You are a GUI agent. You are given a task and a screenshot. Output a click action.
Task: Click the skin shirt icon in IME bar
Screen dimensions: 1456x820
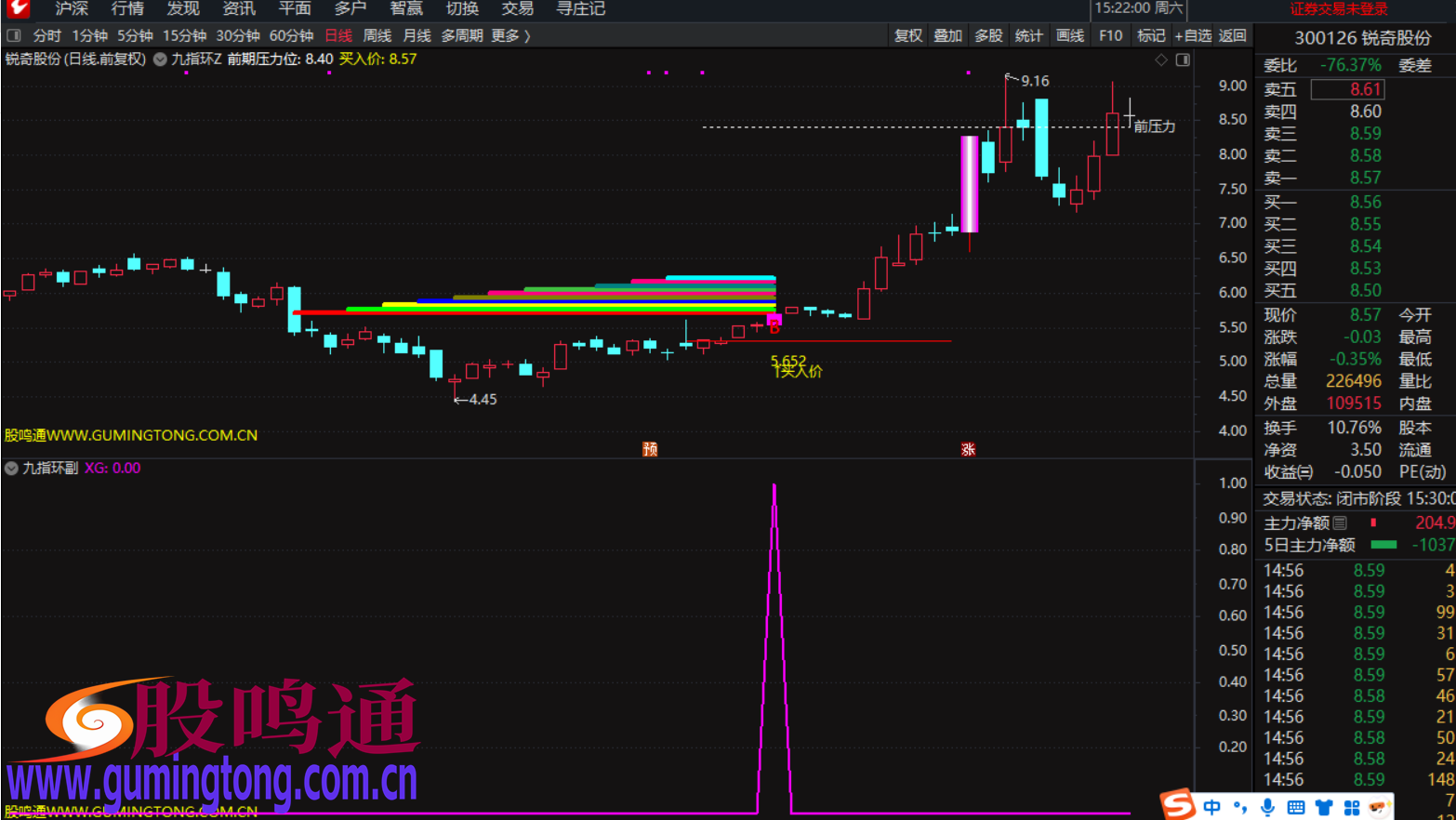pyautogui.click(x=1323, y=807)
